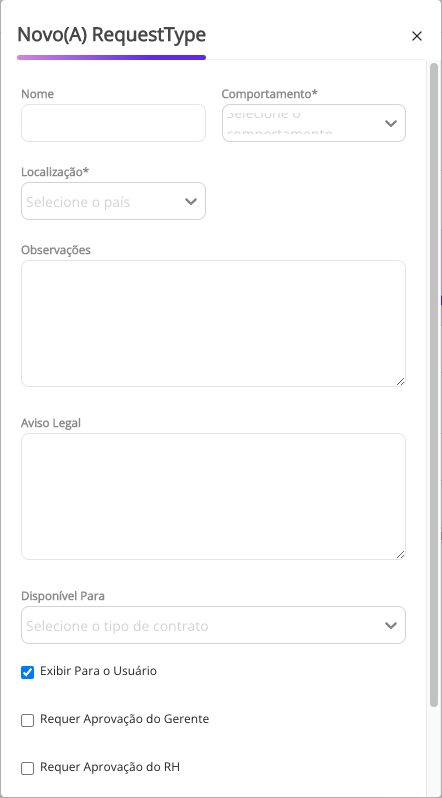Image resolution: width=442 pixels, height=798 pixels.
Task: Click the Observações textarea resize handle
Action: 400,381
